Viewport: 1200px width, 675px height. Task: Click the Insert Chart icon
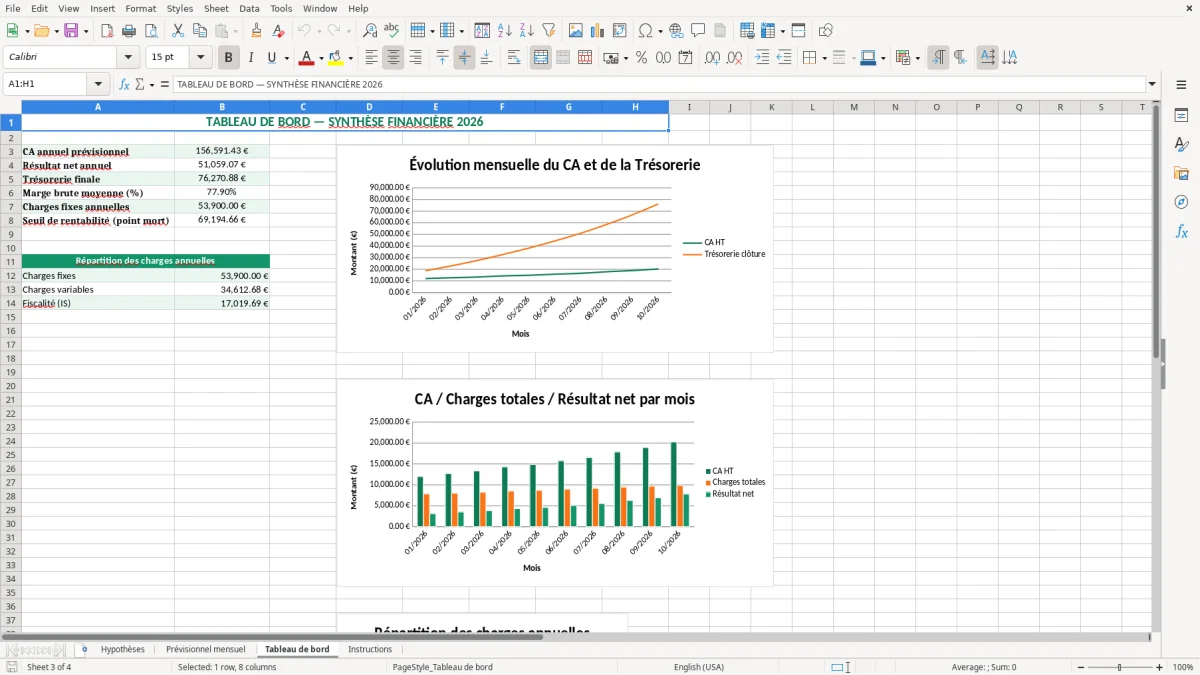click(598, 31)
